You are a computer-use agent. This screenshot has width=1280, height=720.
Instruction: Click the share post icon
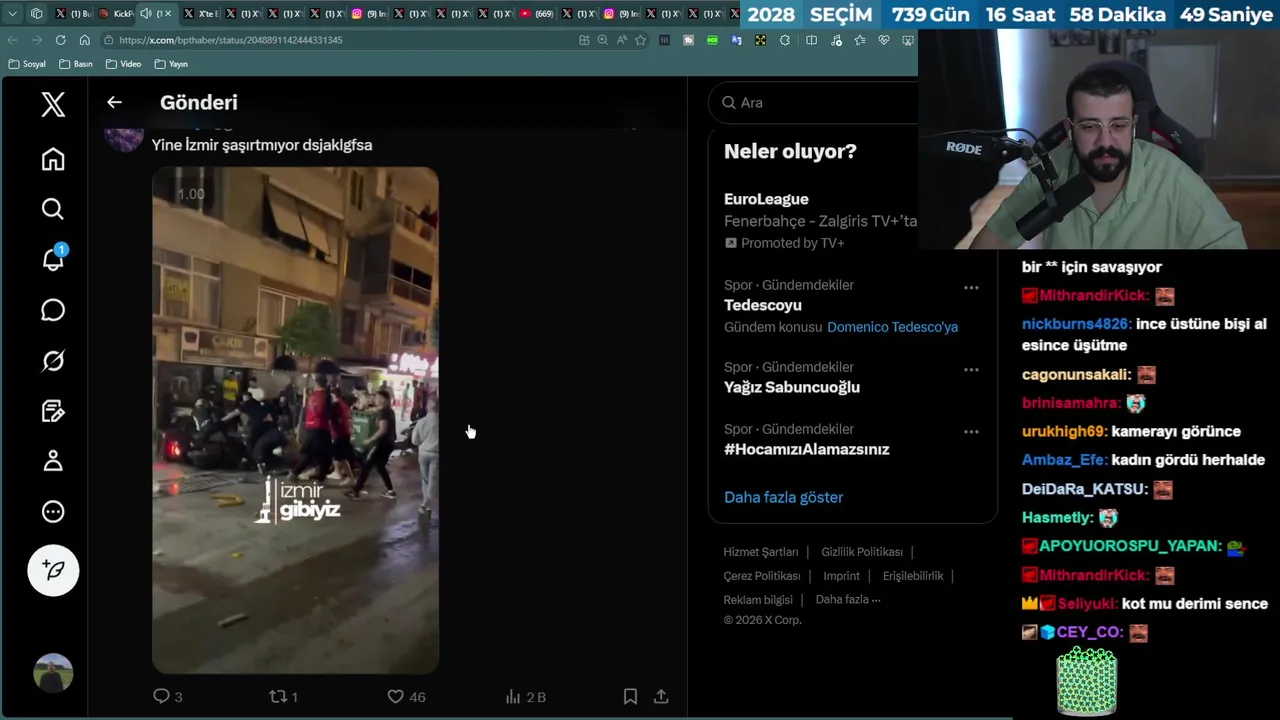point(661,696)
